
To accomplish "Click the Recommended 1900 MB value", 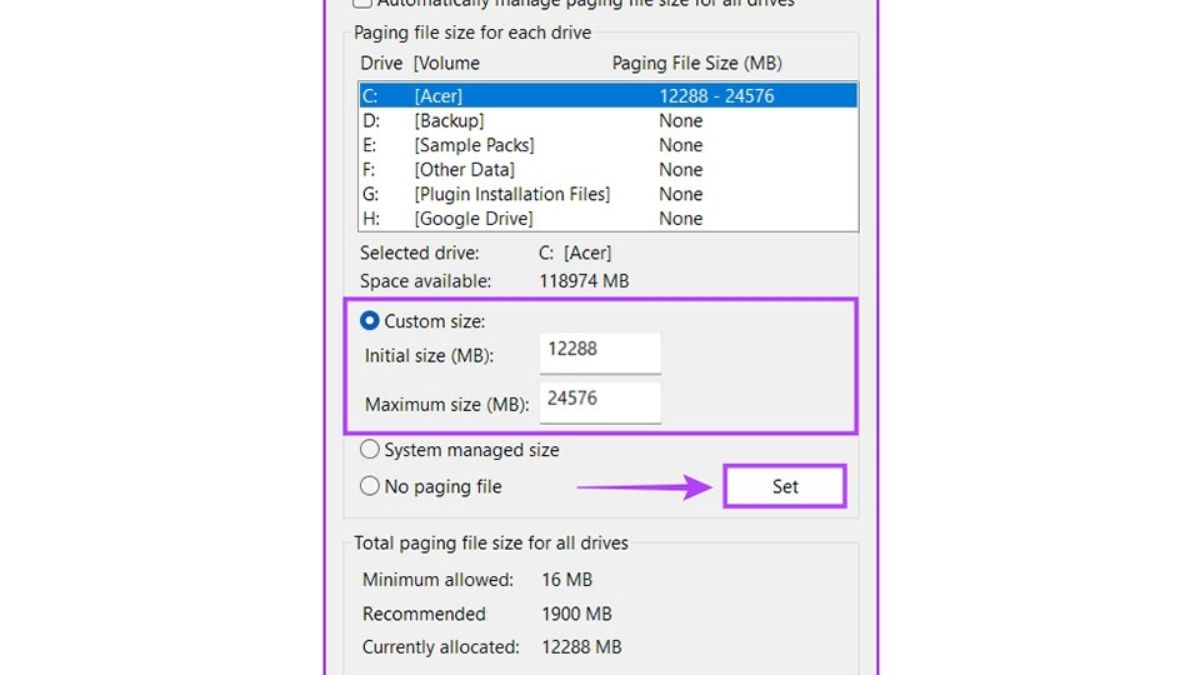I will tap(576, 614).
